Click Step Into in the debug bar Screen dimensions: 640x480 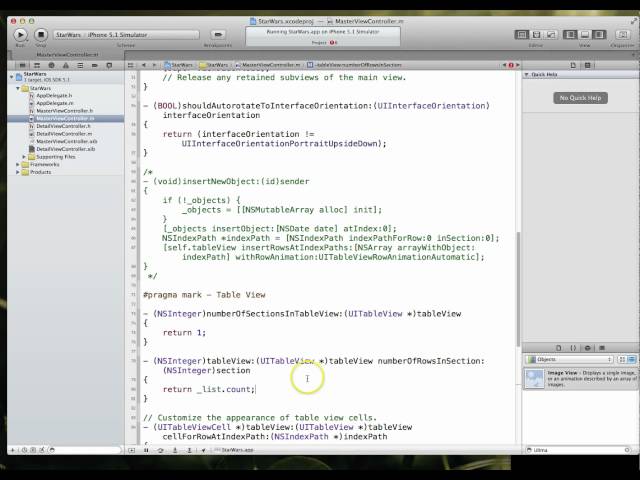tap(175, 450)
